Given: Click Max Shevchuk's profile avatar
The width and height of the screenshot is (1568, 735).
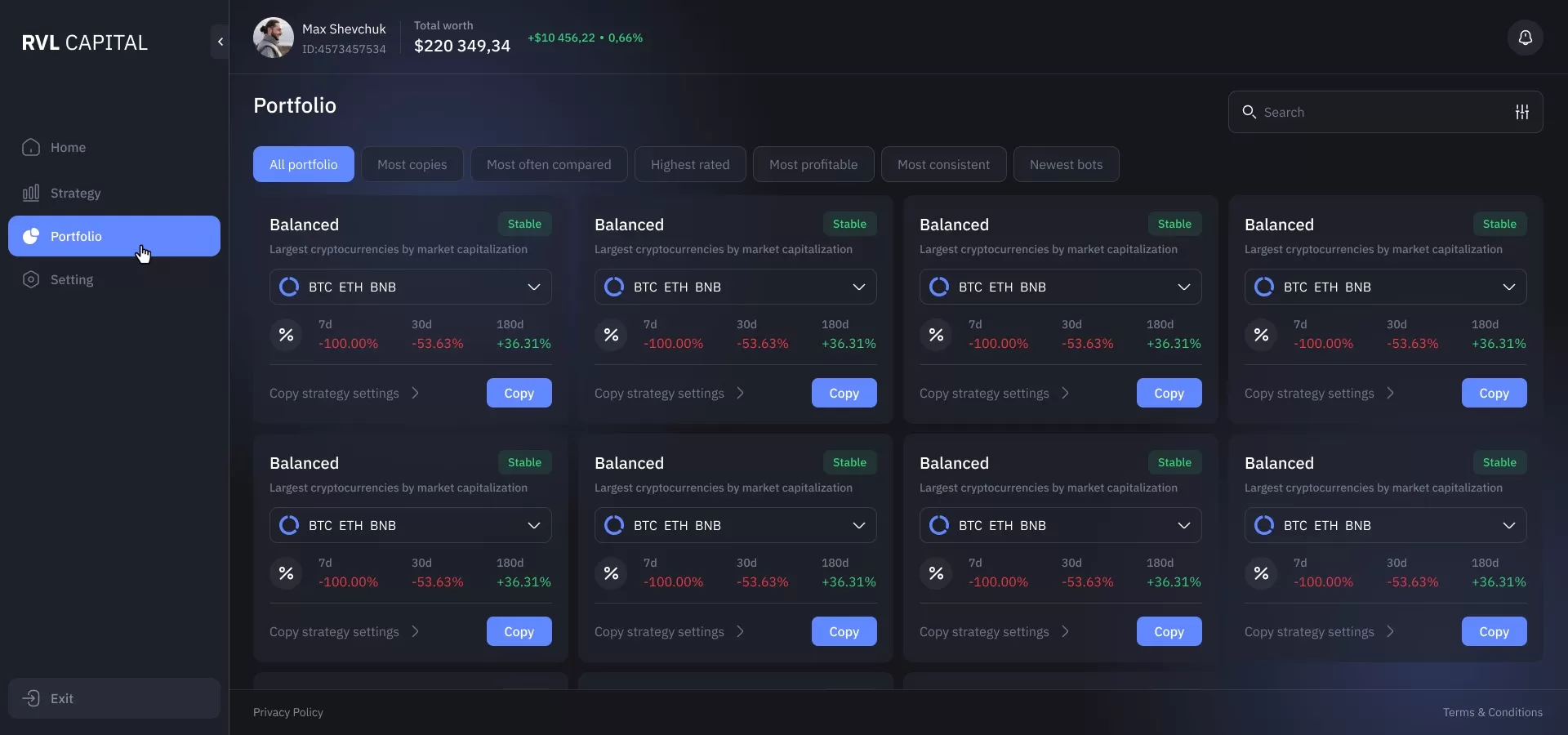Looking at the screenshot, I should (273, 38).
